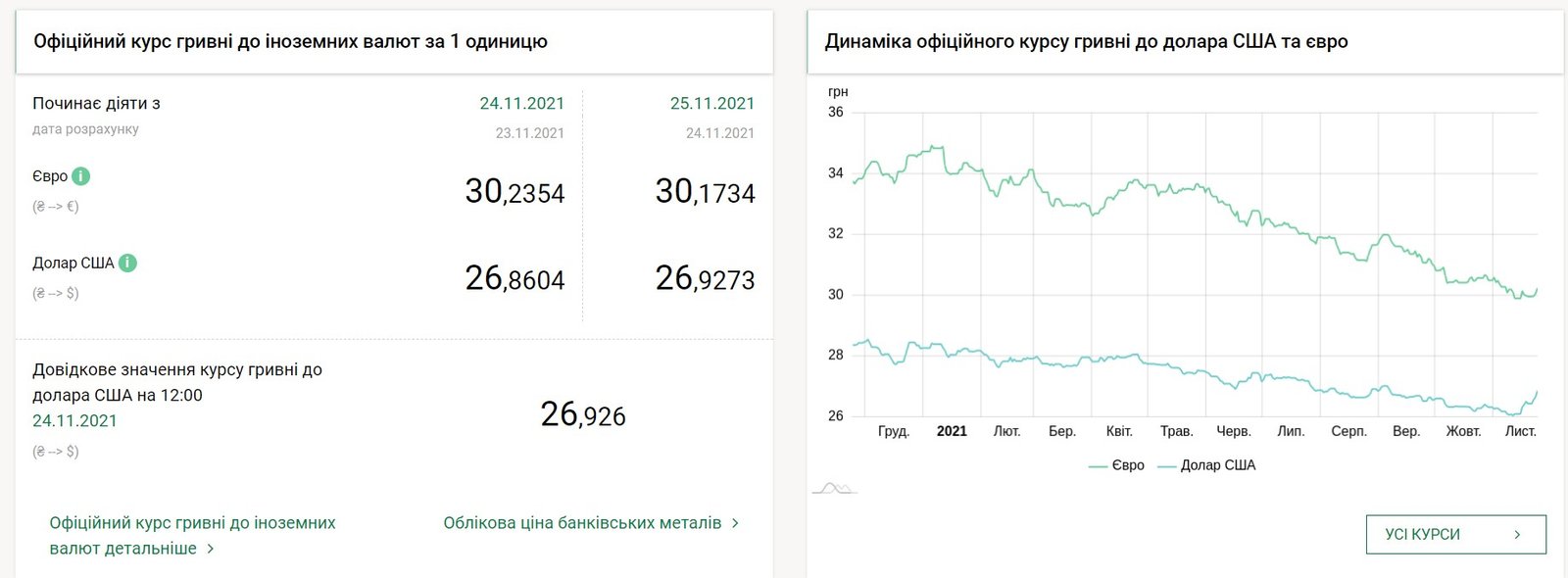The width and height of the screenshot is (1568, 578).
Task: Click the Євро legend line marker
Action: 1099,465
